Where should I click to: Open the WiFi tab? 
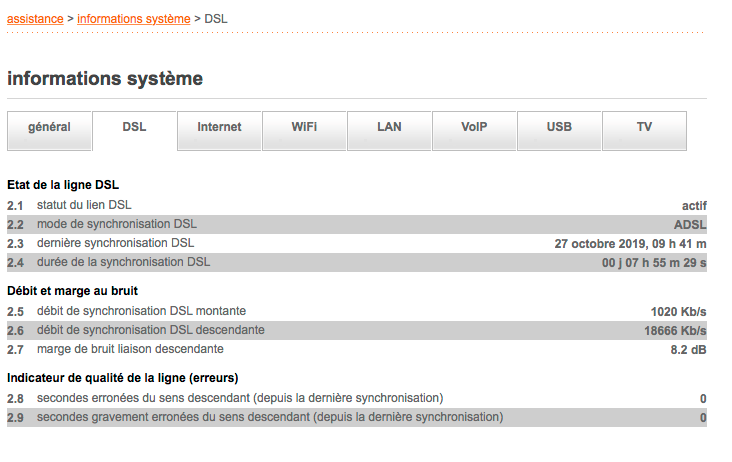pos(304,128)
